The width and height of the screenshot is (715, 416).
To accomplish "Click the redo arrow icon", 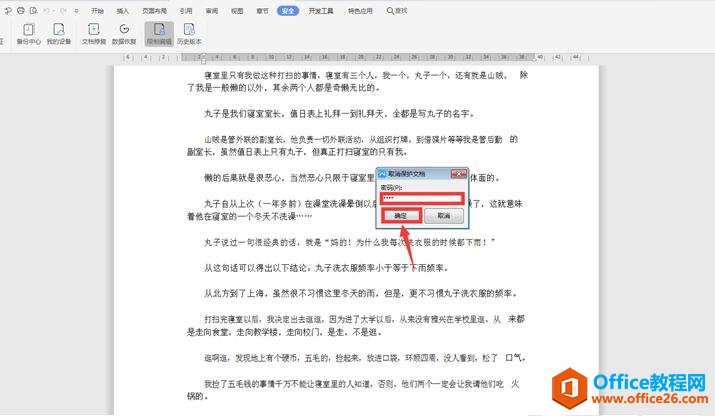I will [63, 10].
